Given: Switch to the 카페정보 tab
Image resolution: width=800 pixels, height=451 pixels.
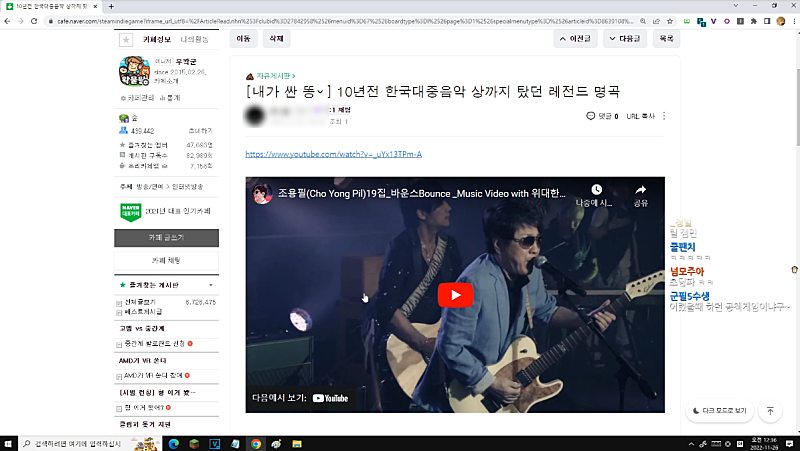Looking at the screenshot, I should click(x=157, y=40).
